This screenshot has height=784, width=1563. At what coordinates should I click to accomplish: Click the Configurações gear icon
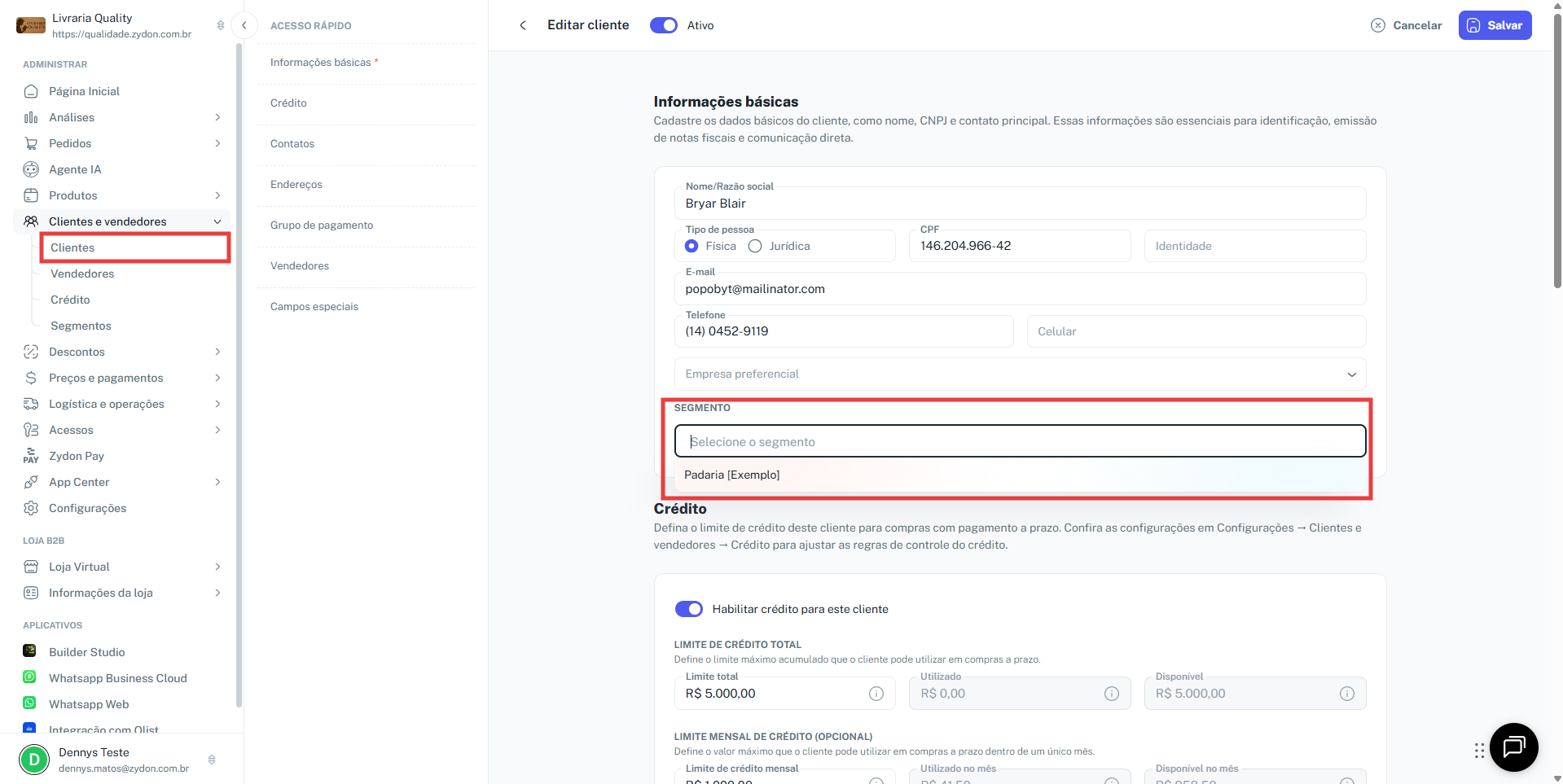(x=31, y=508)
